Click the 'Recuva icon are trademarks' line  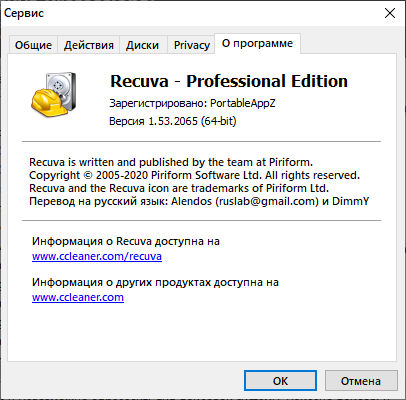point(179,188)
